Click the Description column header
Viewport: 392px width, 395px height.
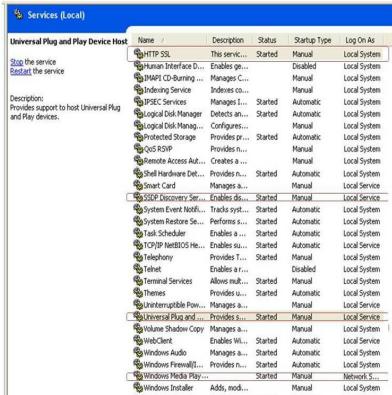[x=229, y=40]
